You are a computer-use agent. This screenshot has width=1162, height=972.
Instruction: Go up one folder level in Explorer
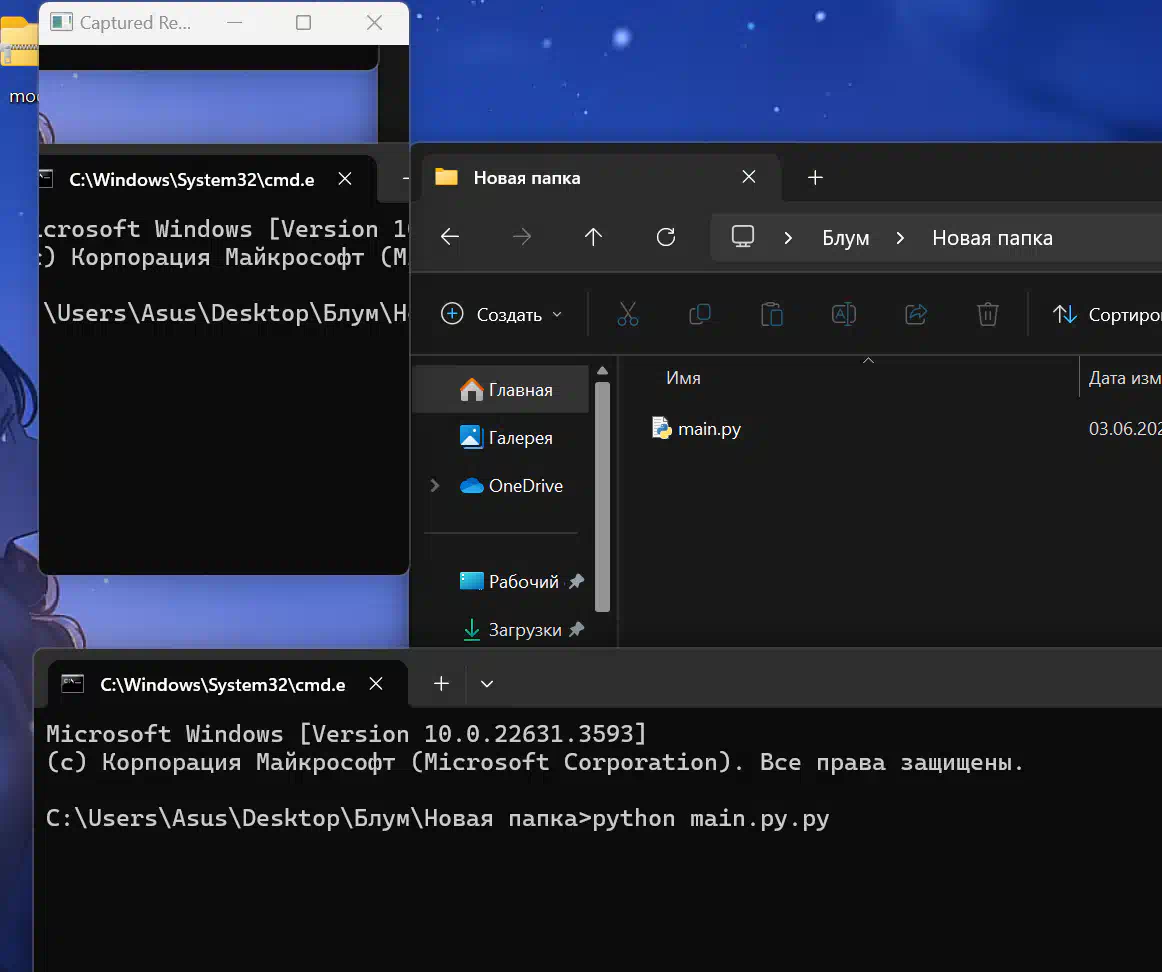tap(594, 237)
